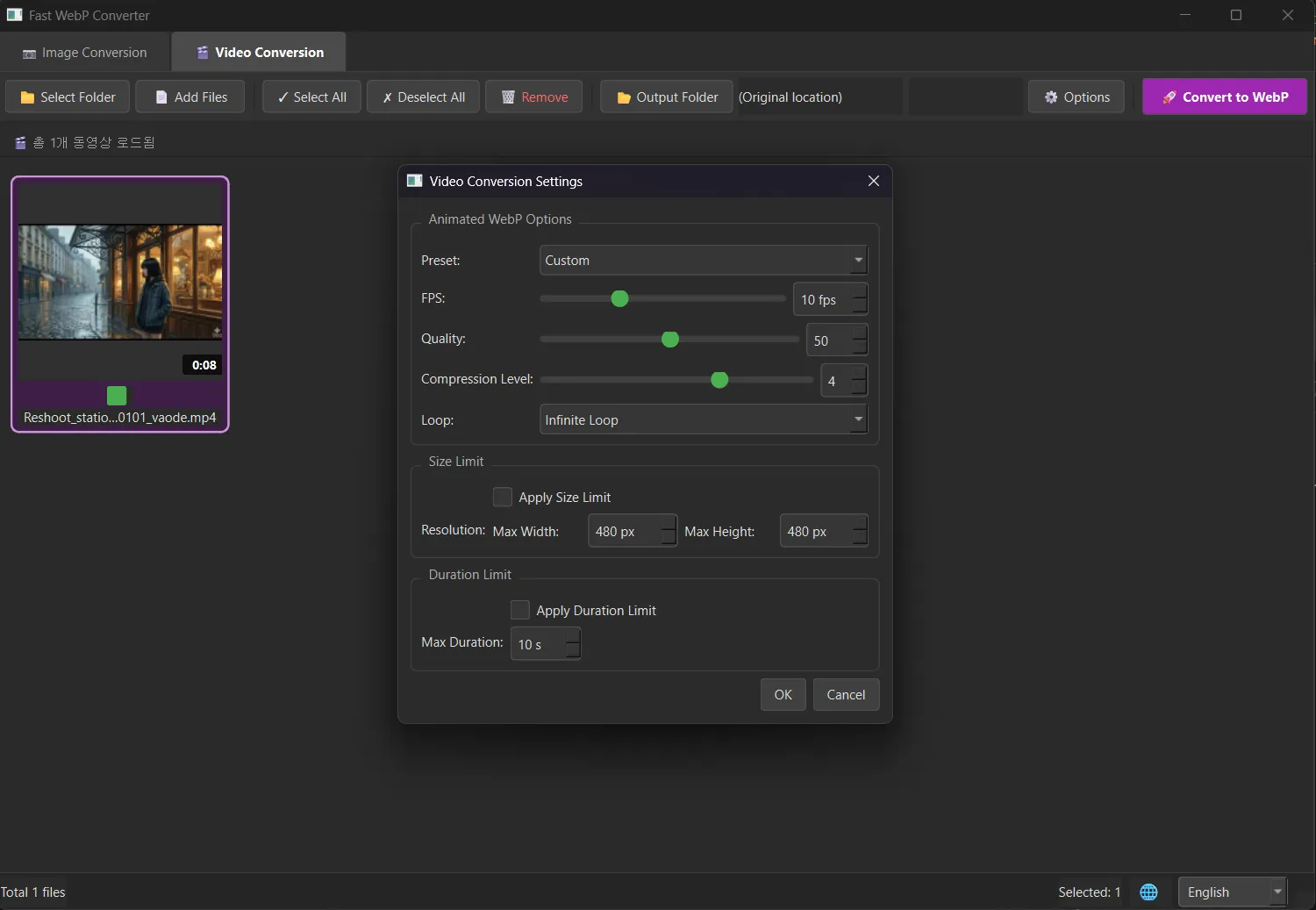The image size is (1316, 910).
Task: Click the Add Files document icon
Action: click(160, 97)
